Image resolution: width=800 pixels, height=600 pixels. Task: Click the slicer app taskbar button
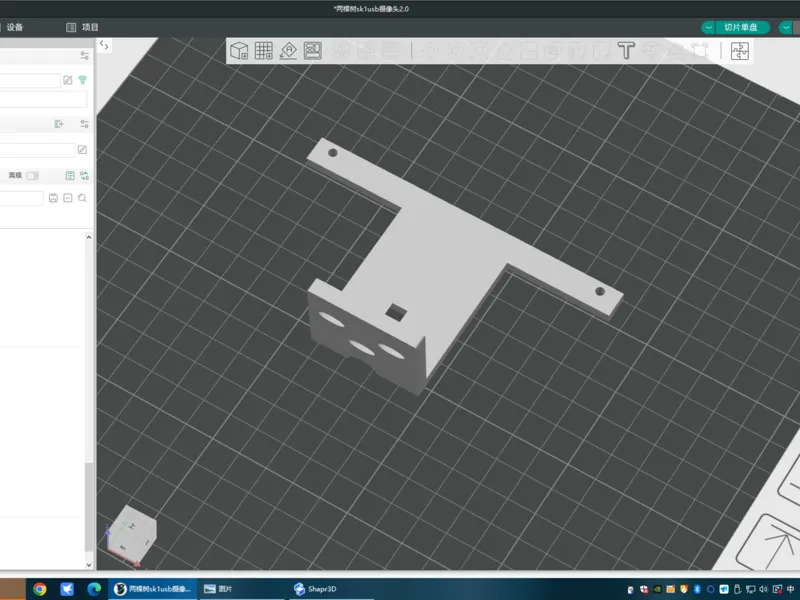[x=153, y=589]
